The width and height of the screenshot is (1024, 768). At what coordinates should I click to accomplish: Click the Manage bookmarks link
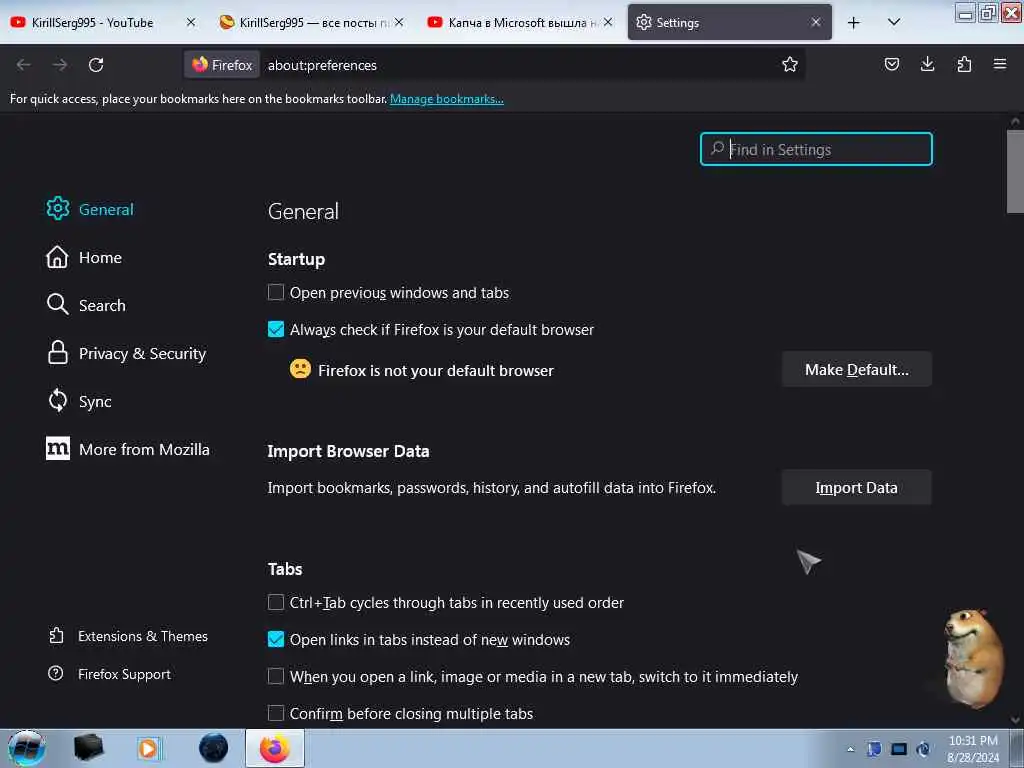447,99
